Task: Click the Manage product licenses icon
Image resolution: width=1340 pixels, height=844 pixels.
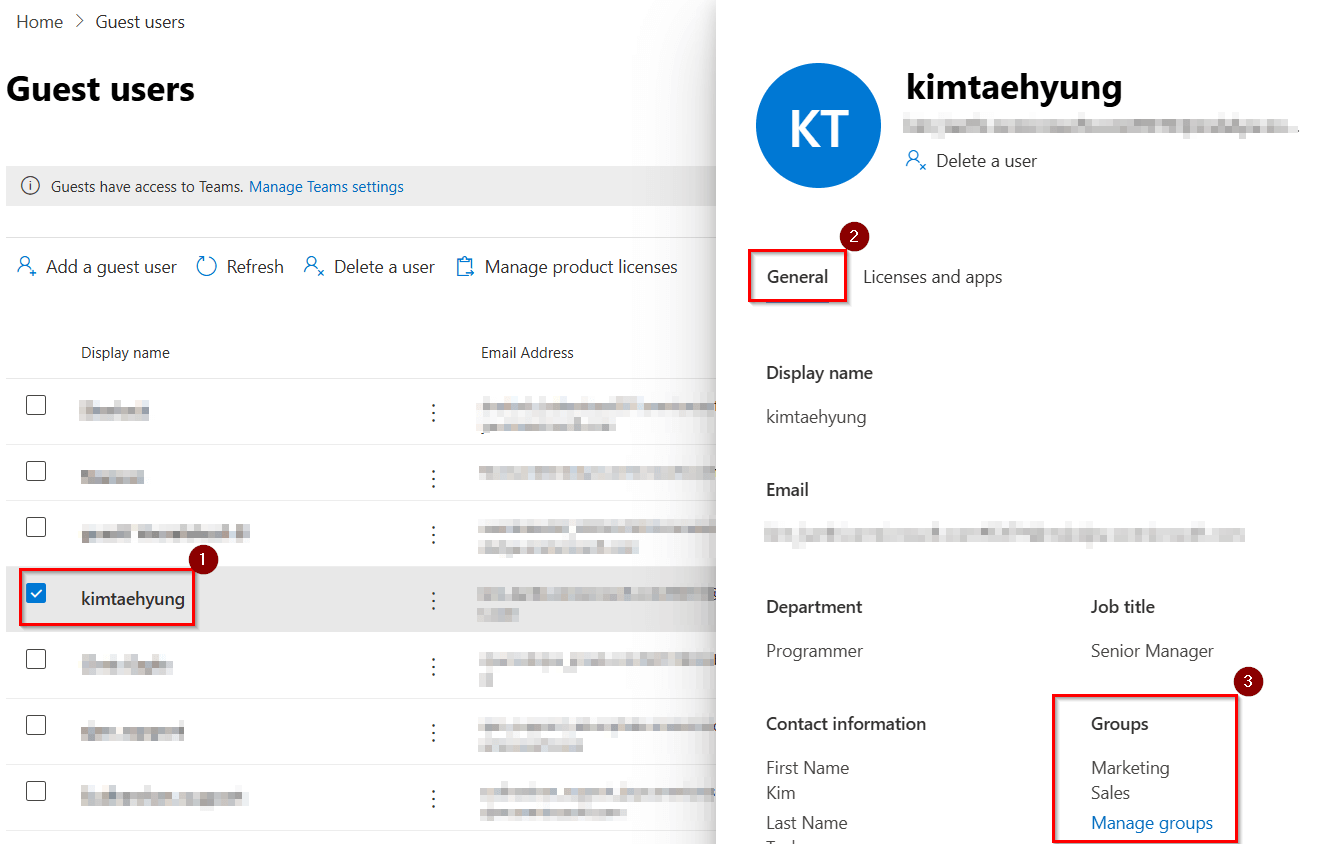Action: [465, 267]
